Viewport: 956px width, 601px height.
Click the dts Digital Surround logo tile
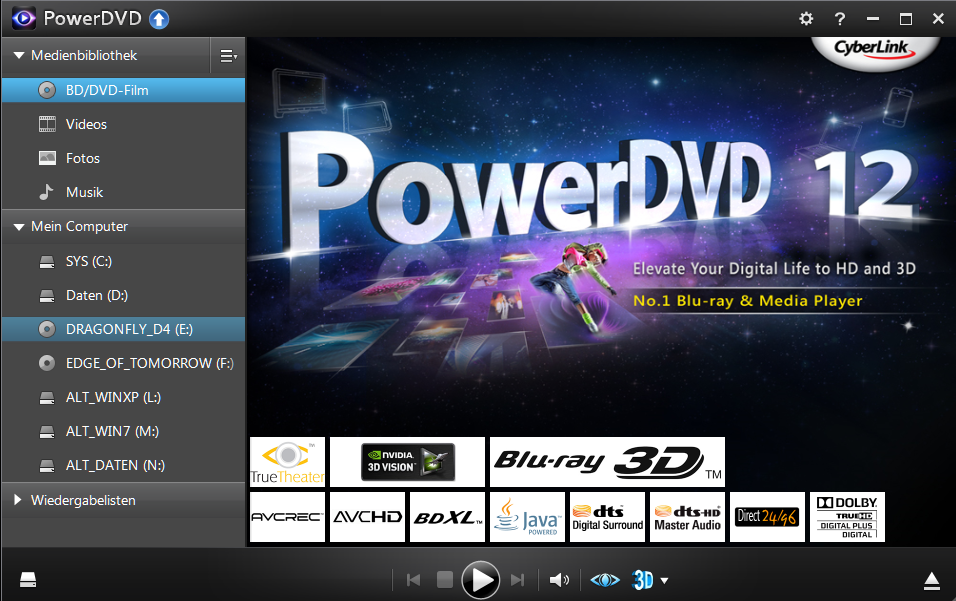click(x=607, y=517)
